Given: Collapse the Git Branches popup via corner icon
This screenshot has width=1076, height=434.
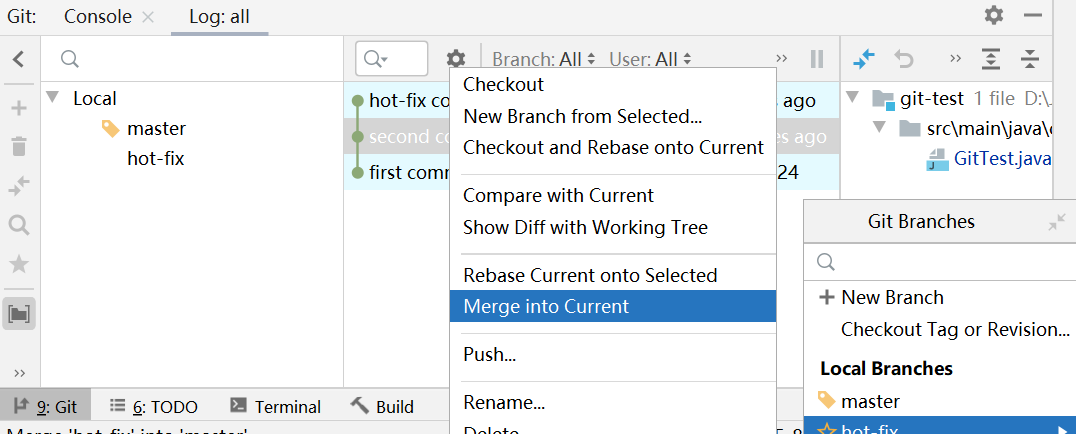Looking at the screenshot, I should (1057, 222).
